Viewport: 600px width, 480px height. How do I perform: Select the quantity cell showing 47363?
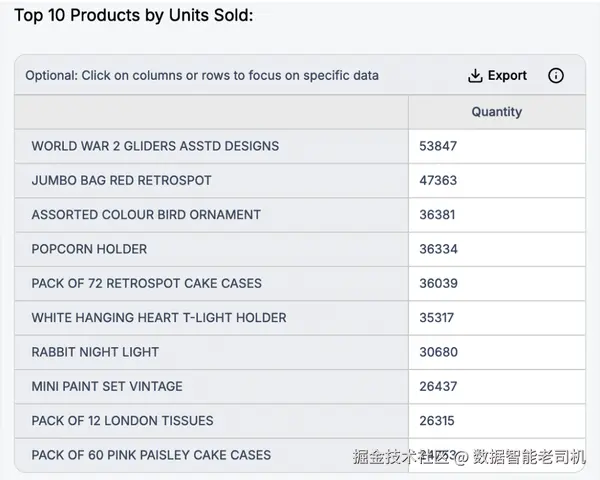(438, 180)
